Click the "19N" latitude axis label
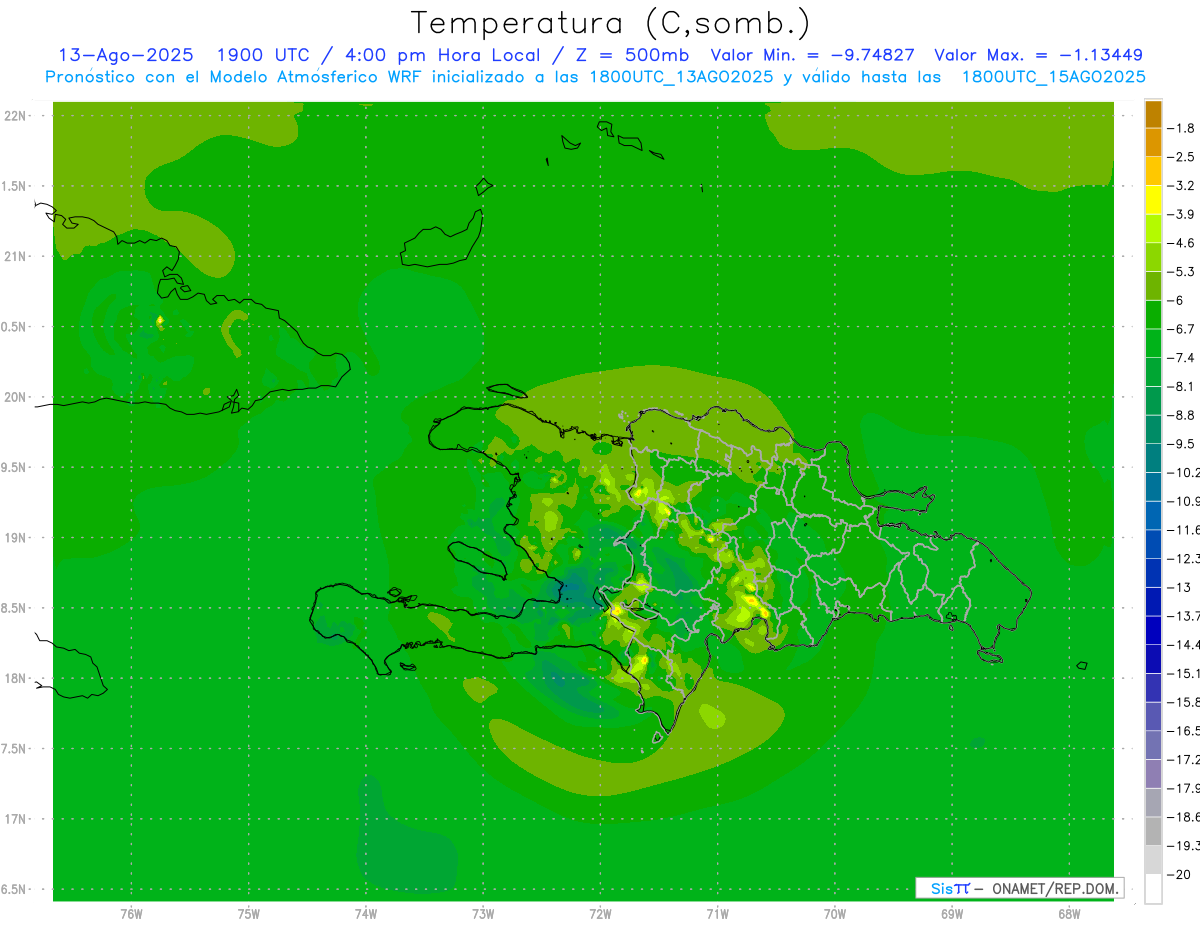The width and height of the screenshot is (1200, 927). coord(17,538)
